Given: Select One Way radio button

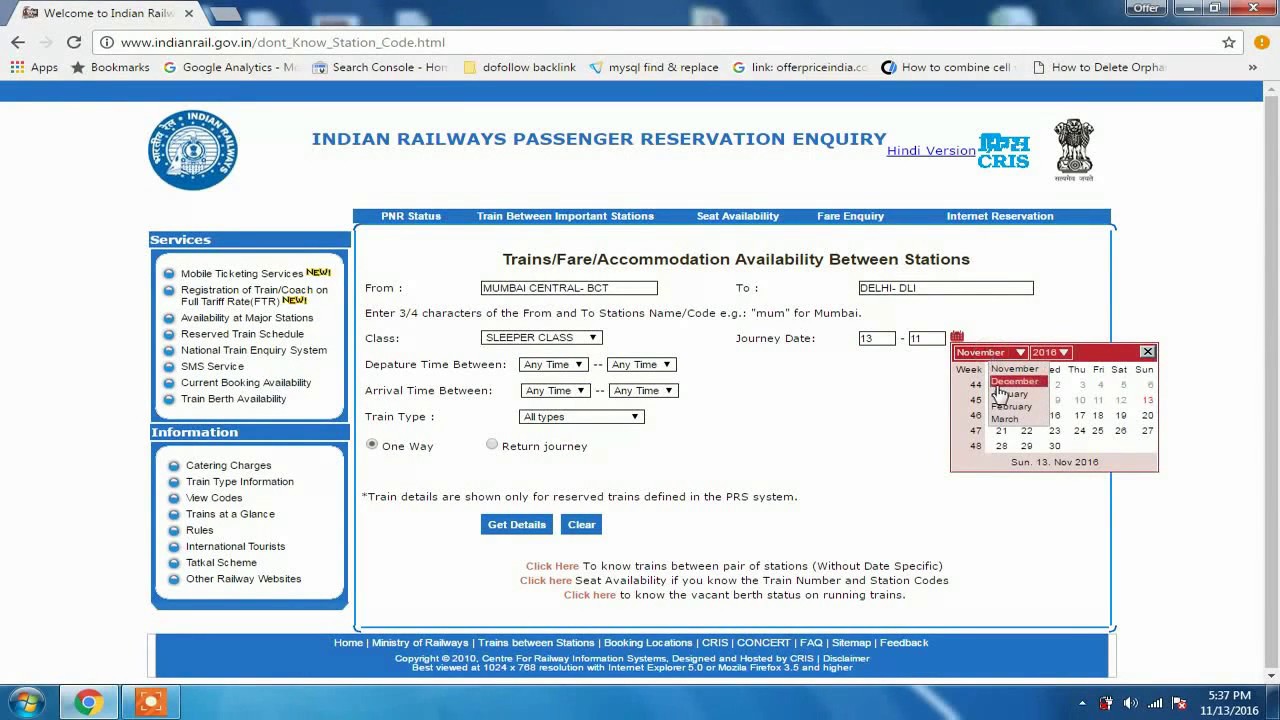Looking at the screenshot, I should tap(372, 444).
